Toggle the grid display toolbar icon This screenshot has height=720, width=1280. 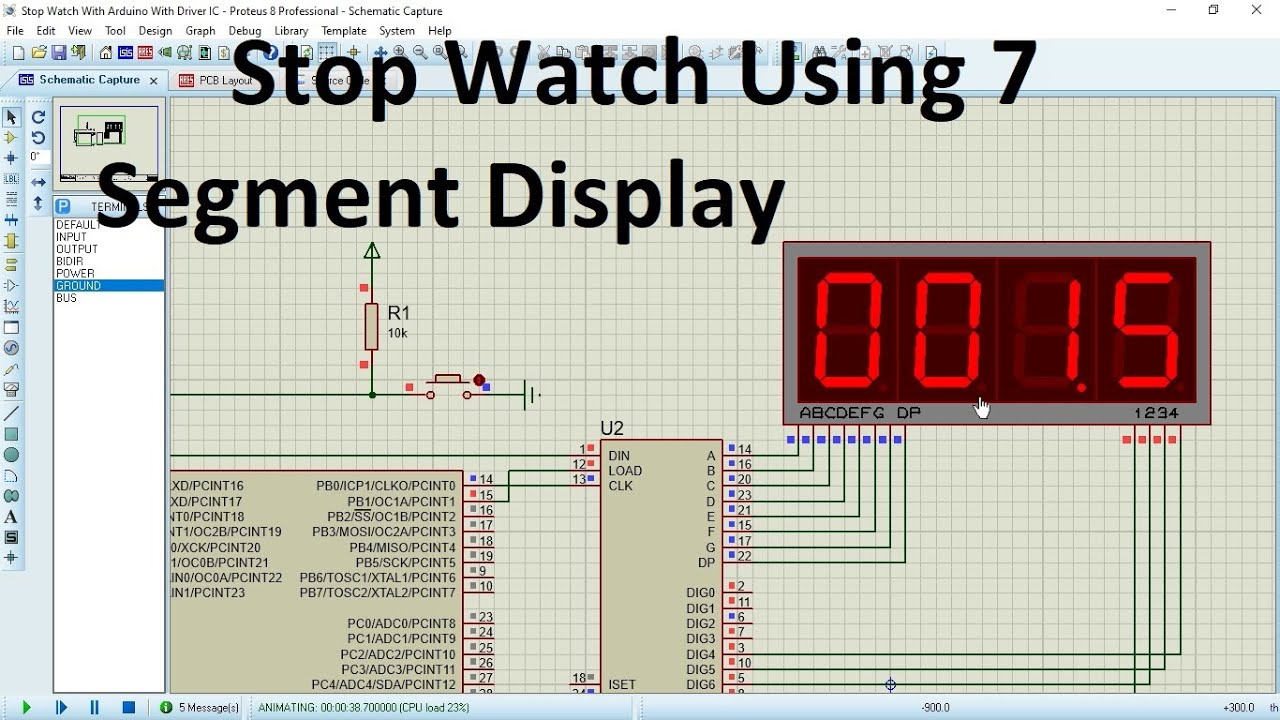(x=326, y=53)
